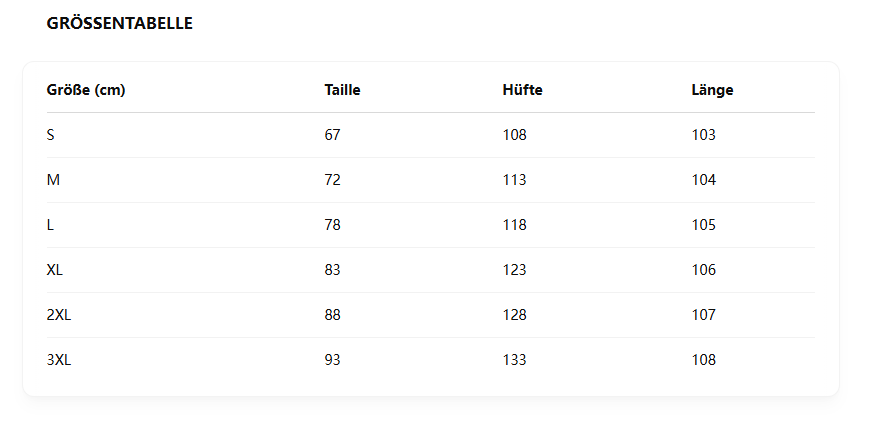Screen dimensions: 879x421
Task: Select the size M row label
Action: pyautogui.click(x=53, y=180)
